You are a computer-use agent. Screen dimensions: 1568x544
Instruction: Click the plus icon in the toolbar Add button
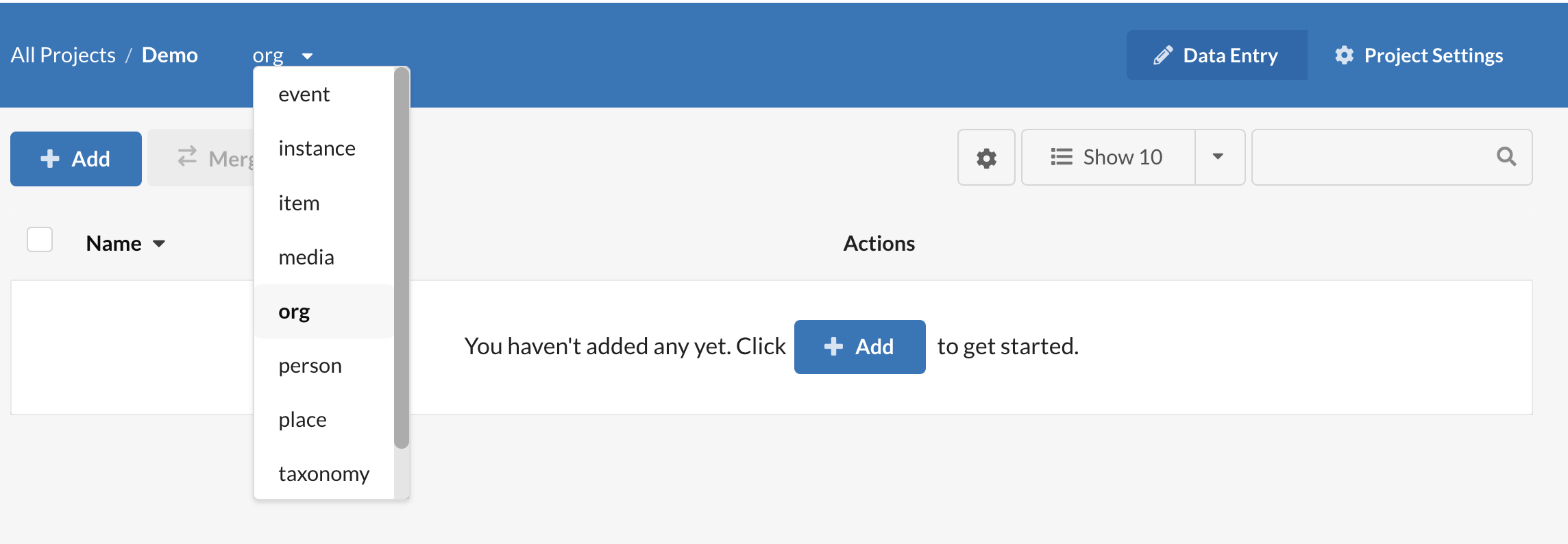(50, 159)
